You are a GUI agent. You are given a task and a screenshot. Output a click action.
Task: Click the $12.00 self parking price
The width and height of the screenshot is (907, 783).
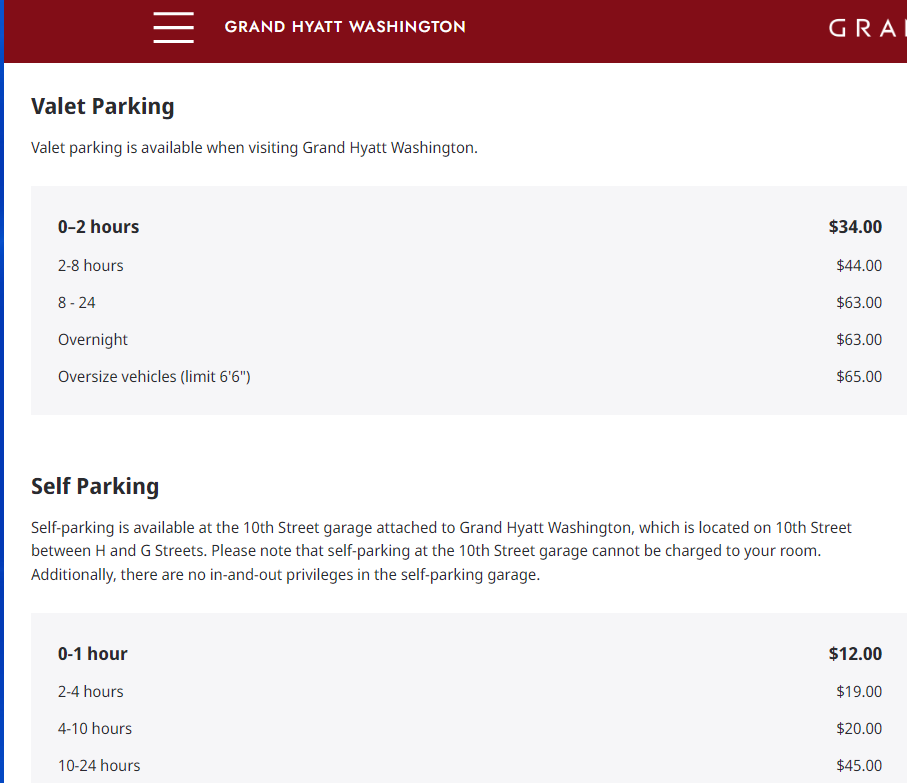click(855, 654)
